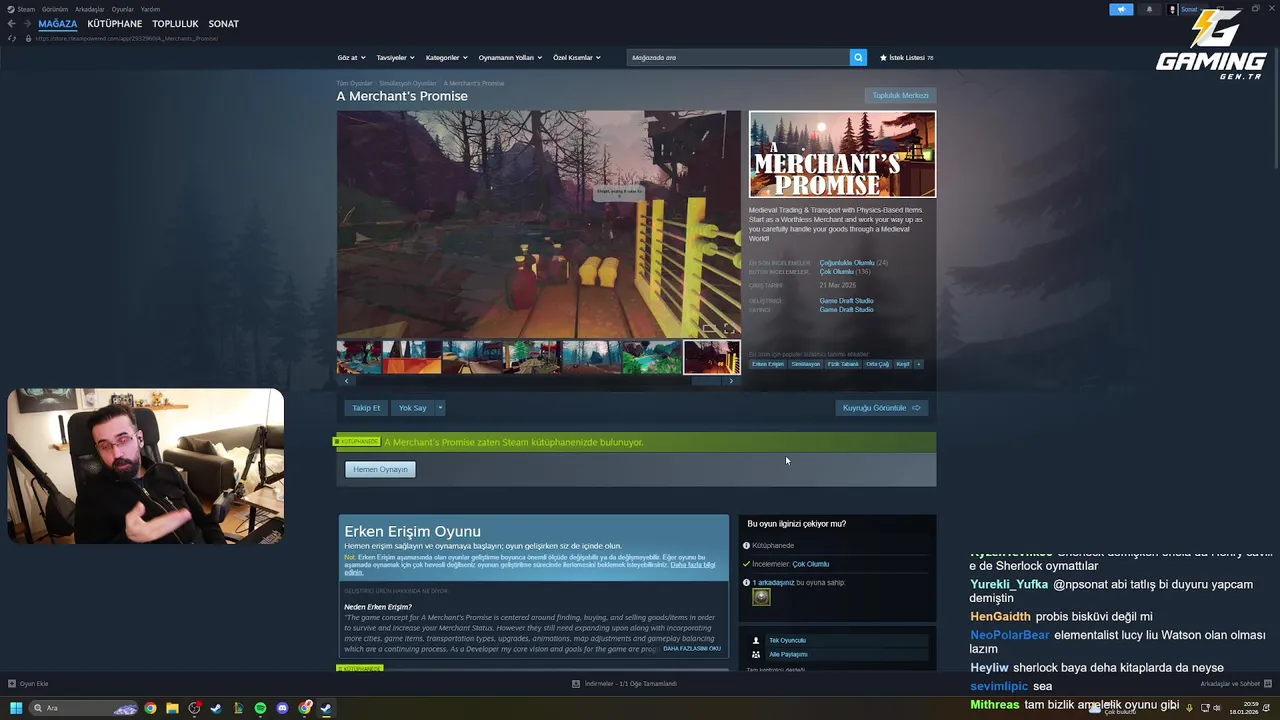The width and height of the screenshot is (1280, 720).
Task: Click the Windows taskbar Ara search box
Action: (x=83, y=708)
